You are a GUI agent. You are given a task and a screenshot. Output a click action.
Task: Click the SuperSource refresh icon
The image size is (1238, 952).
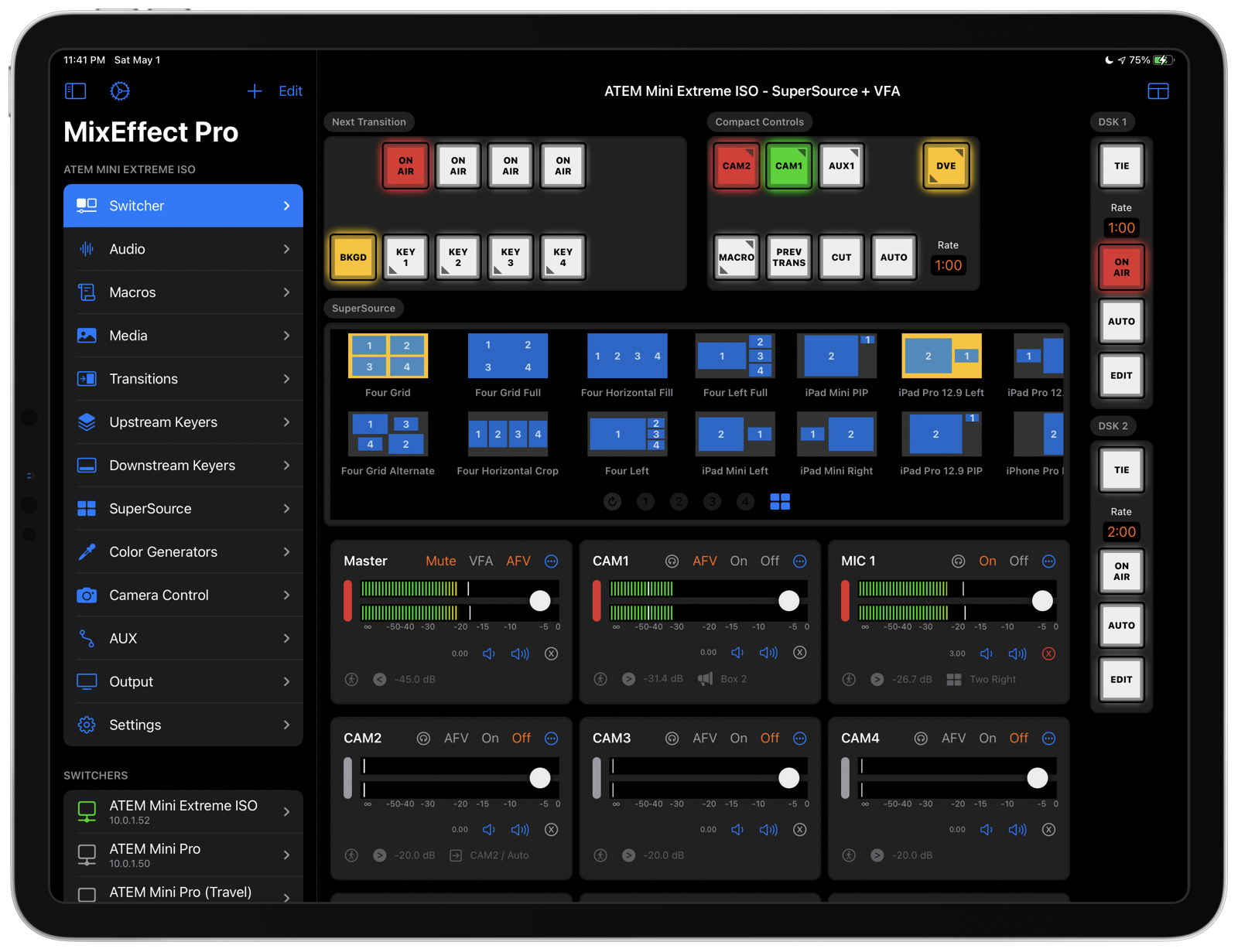pyautogui.click(x=612, y=502)
